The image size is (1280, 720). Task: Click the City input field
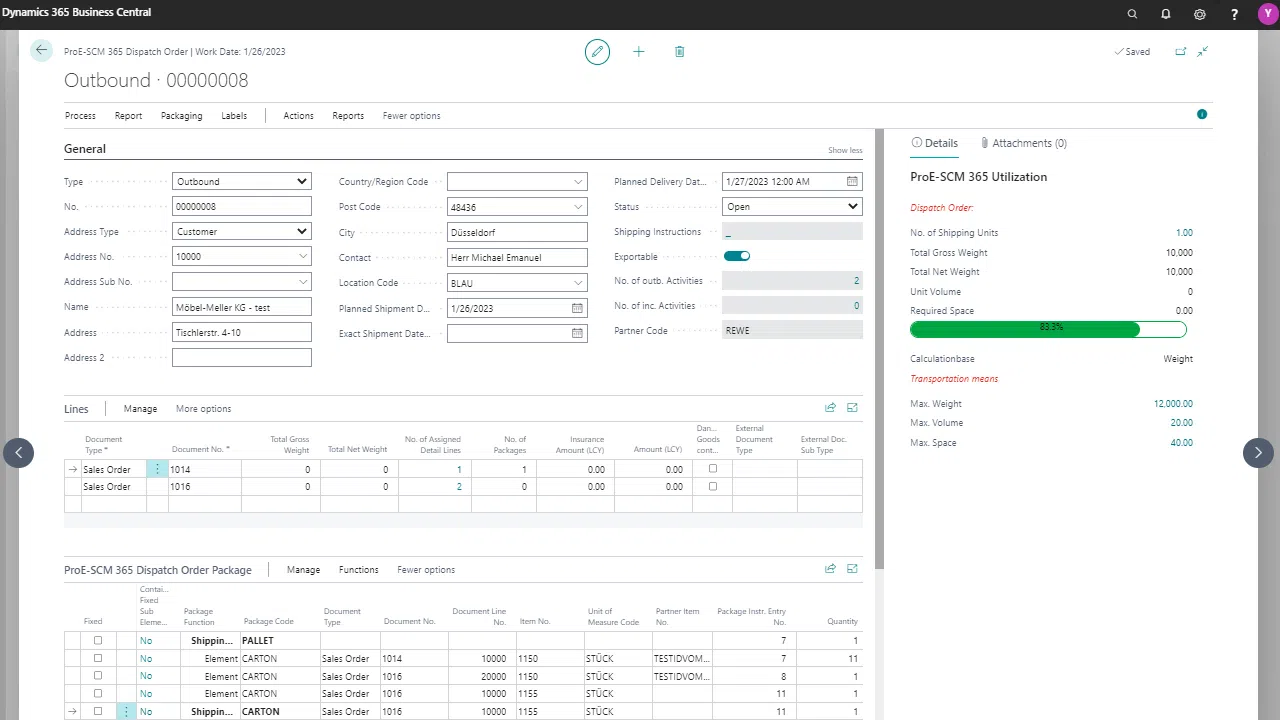coord(517,232)
